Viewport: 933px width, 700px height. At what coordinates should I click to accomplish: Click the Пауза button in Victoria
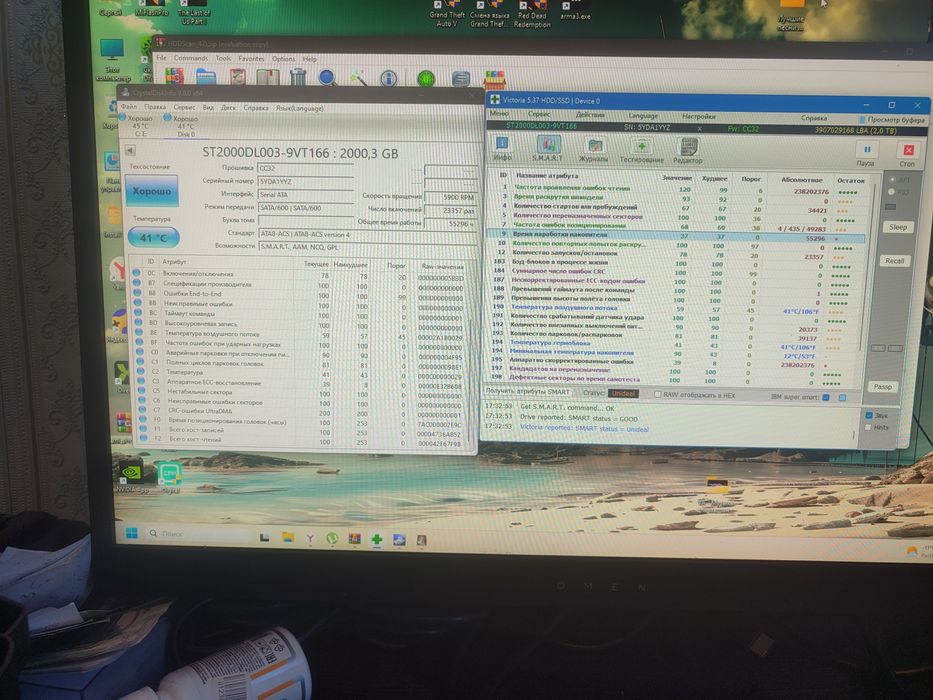866,154
